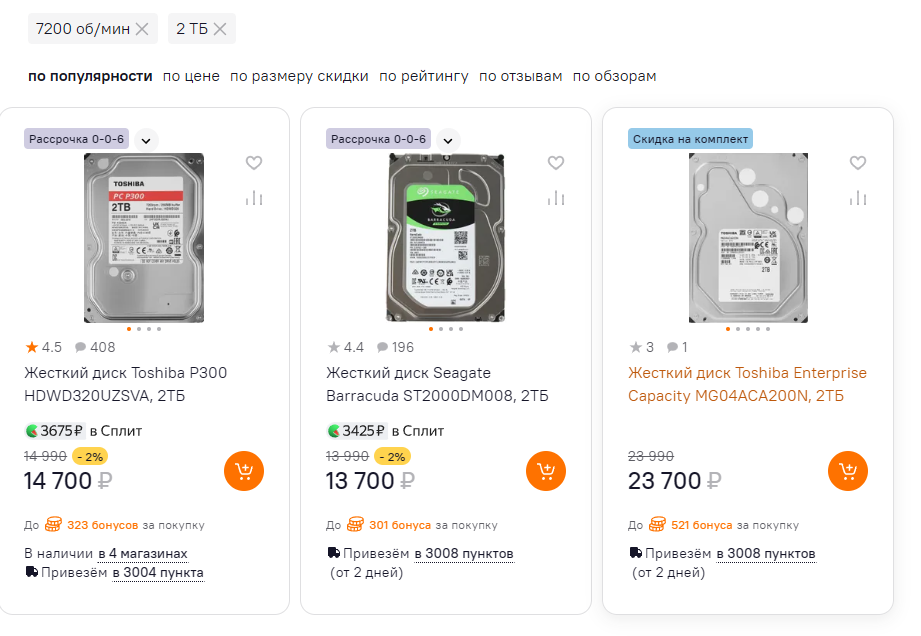Viewport: 921px width, 636px height.
Task: Compare the Toshiba Enterprise Capacity drive
Action: [x=858, y=198]
